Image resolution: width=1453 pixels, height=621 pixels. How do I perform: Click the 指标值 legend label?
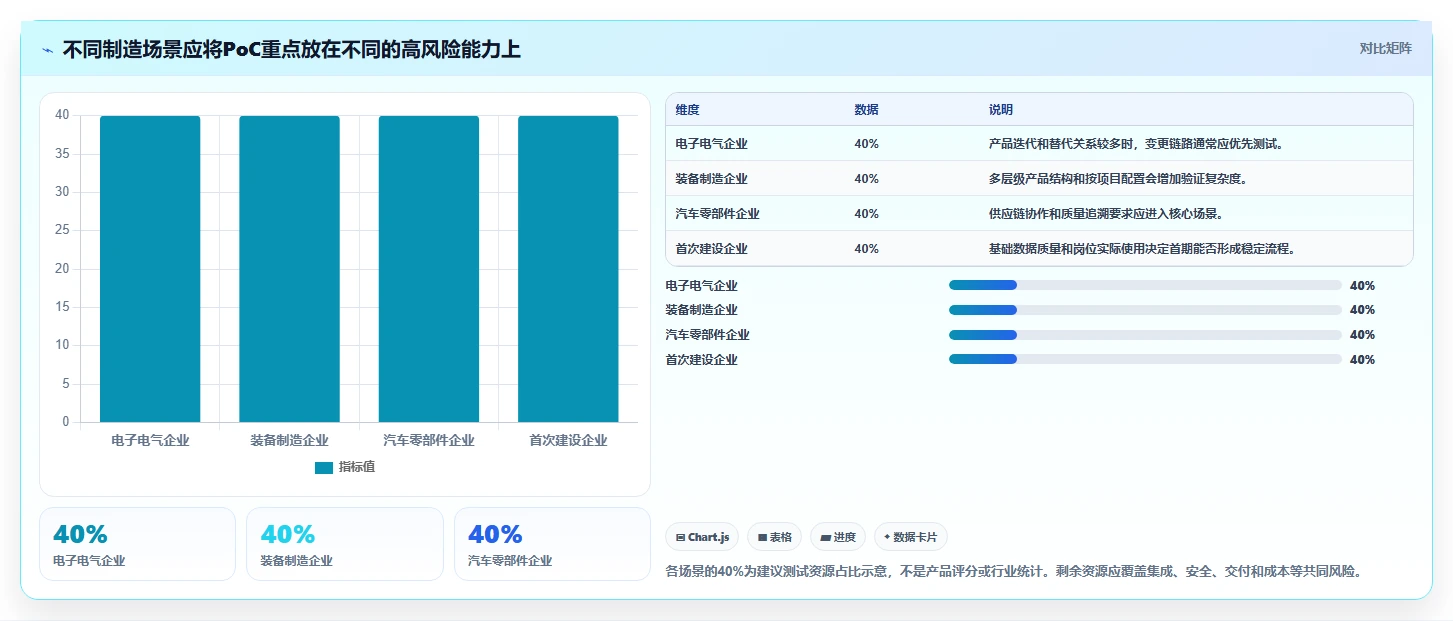coord(357,467)
